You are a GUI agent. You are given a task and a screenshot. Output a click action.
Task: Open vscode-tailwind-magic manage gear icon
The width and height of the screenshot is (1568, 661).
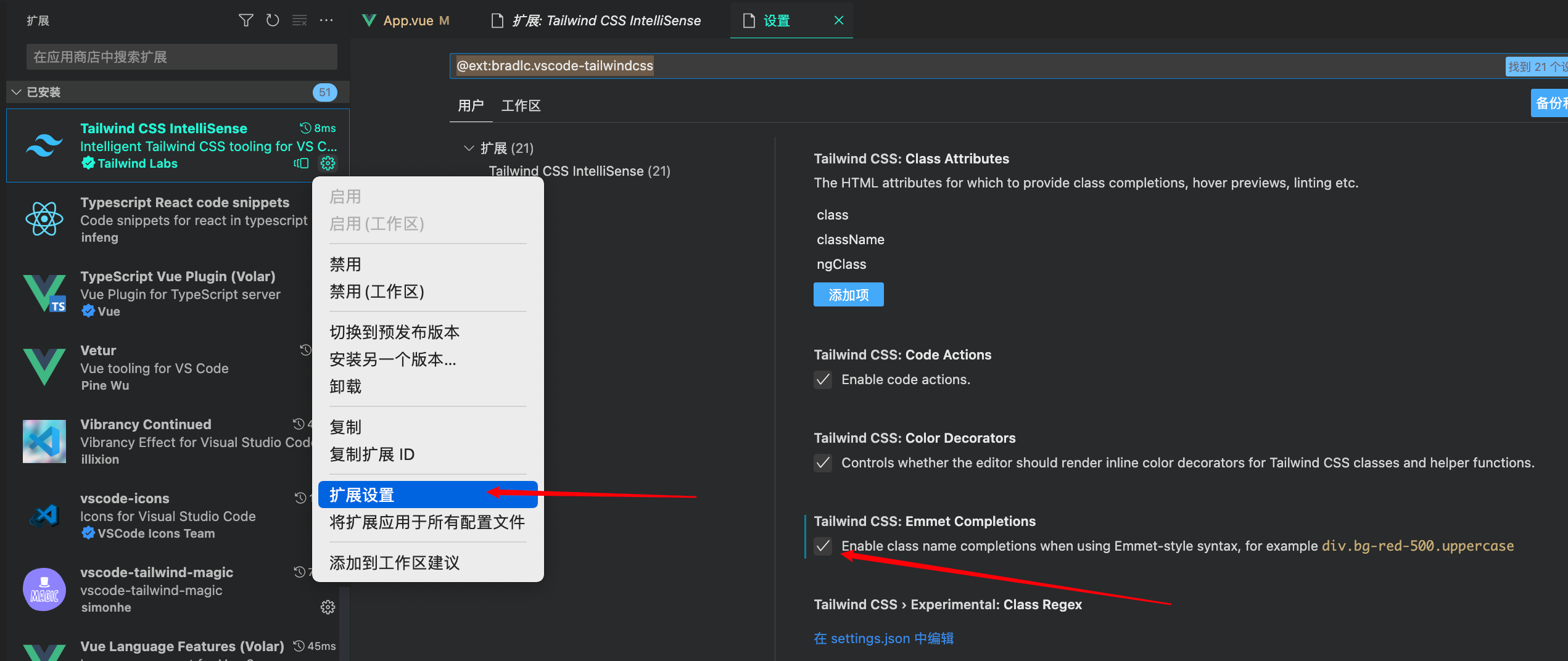click(x=328, y=607)
